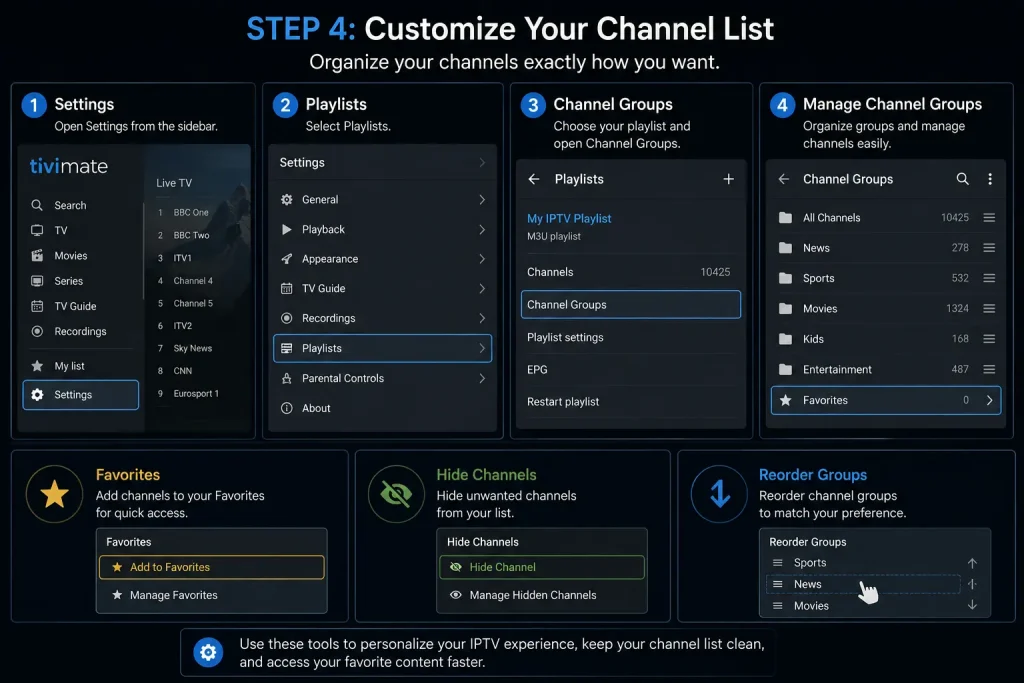Click the All Channels folder icon
The width and height of the screenshot is (1024, 683).
click(786, 217)
